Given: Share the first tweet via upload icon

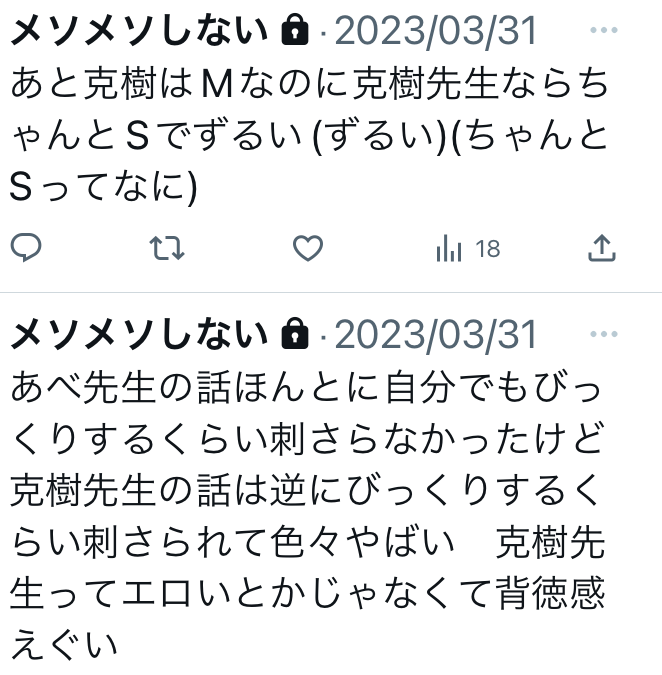Looking at the screenshot, I should coord(602,248).
